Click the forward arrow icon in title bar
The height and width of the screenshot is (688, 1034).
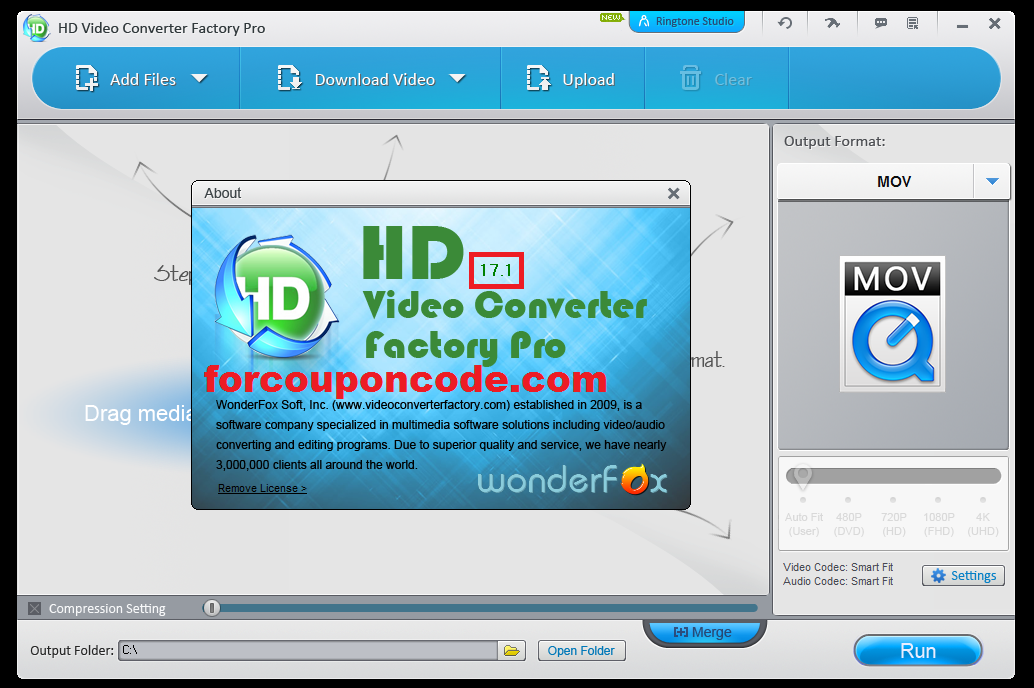(x=832, y=23)
